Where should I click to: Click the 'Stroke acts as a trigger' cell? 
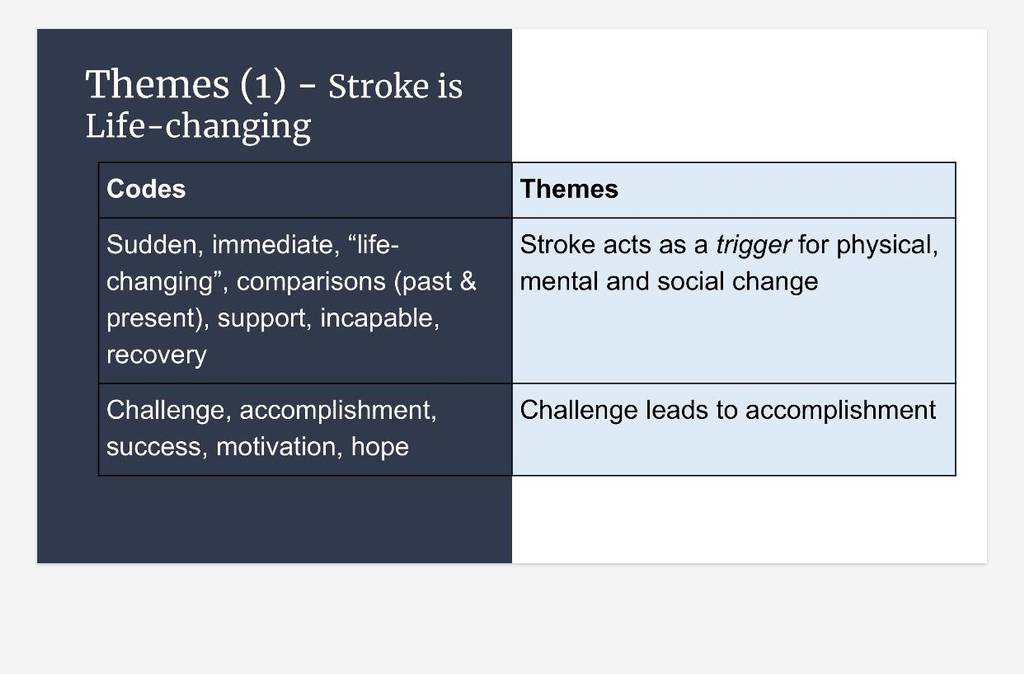click(x=733, y=300)
